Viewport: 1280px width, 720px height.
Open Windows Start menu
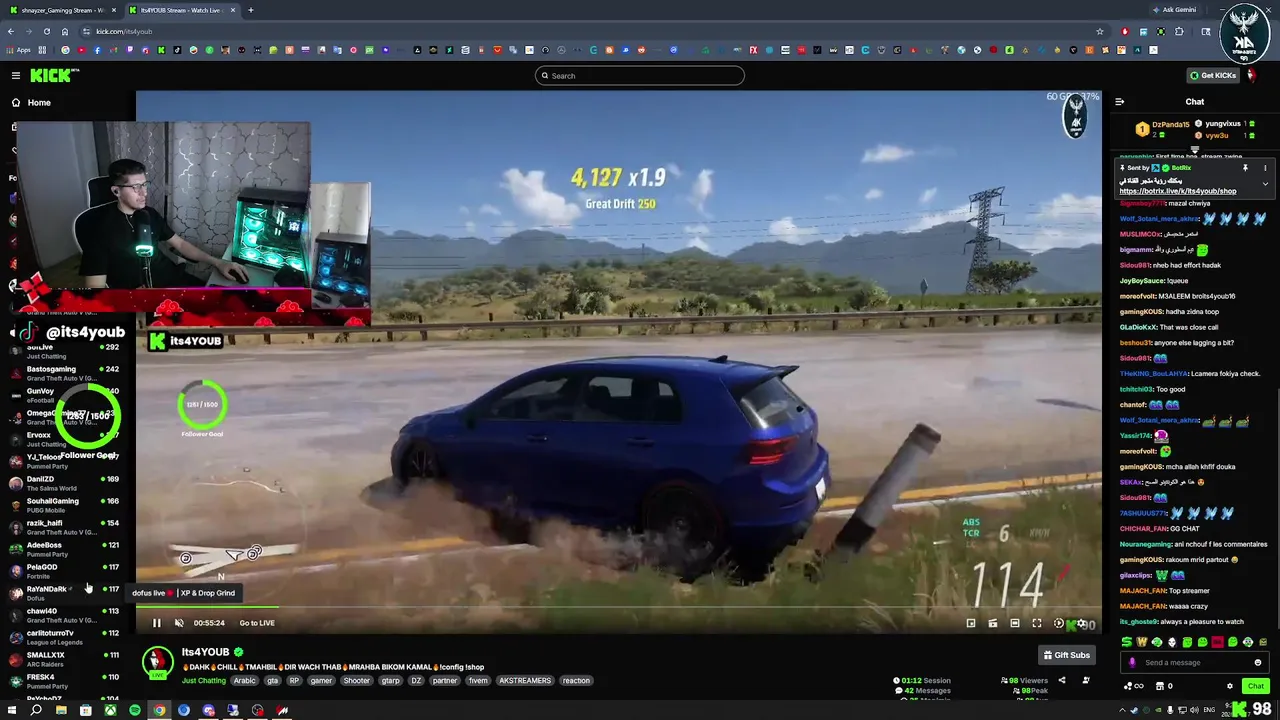(11, 711)
